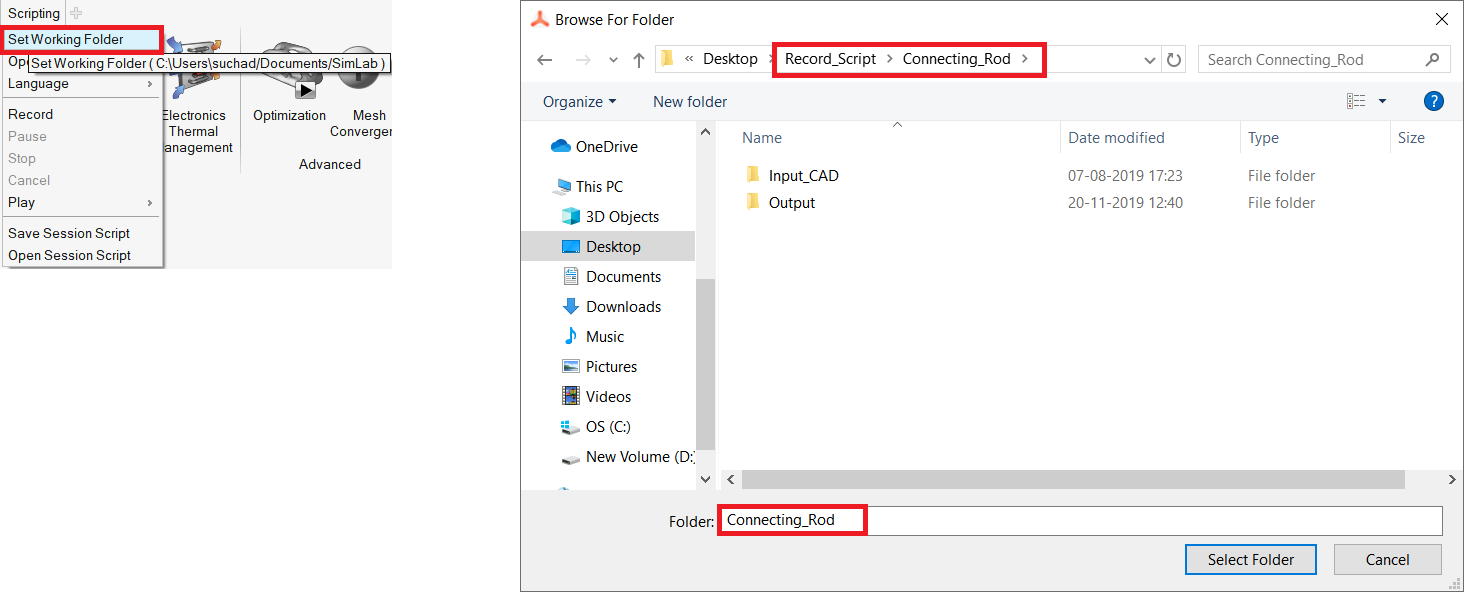Viewport: 1481px width, 616px height.
Task: Click the change view icon
Action: point(1356,101)
